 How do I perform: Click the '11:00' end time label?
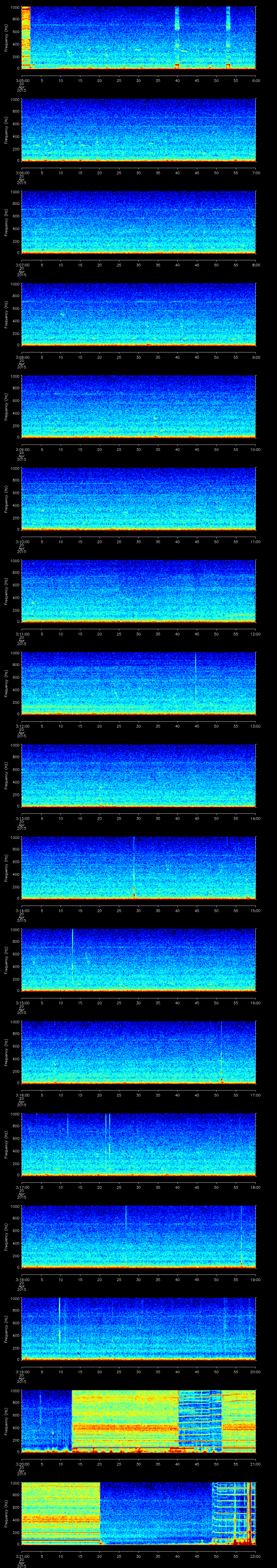point(256,542)
